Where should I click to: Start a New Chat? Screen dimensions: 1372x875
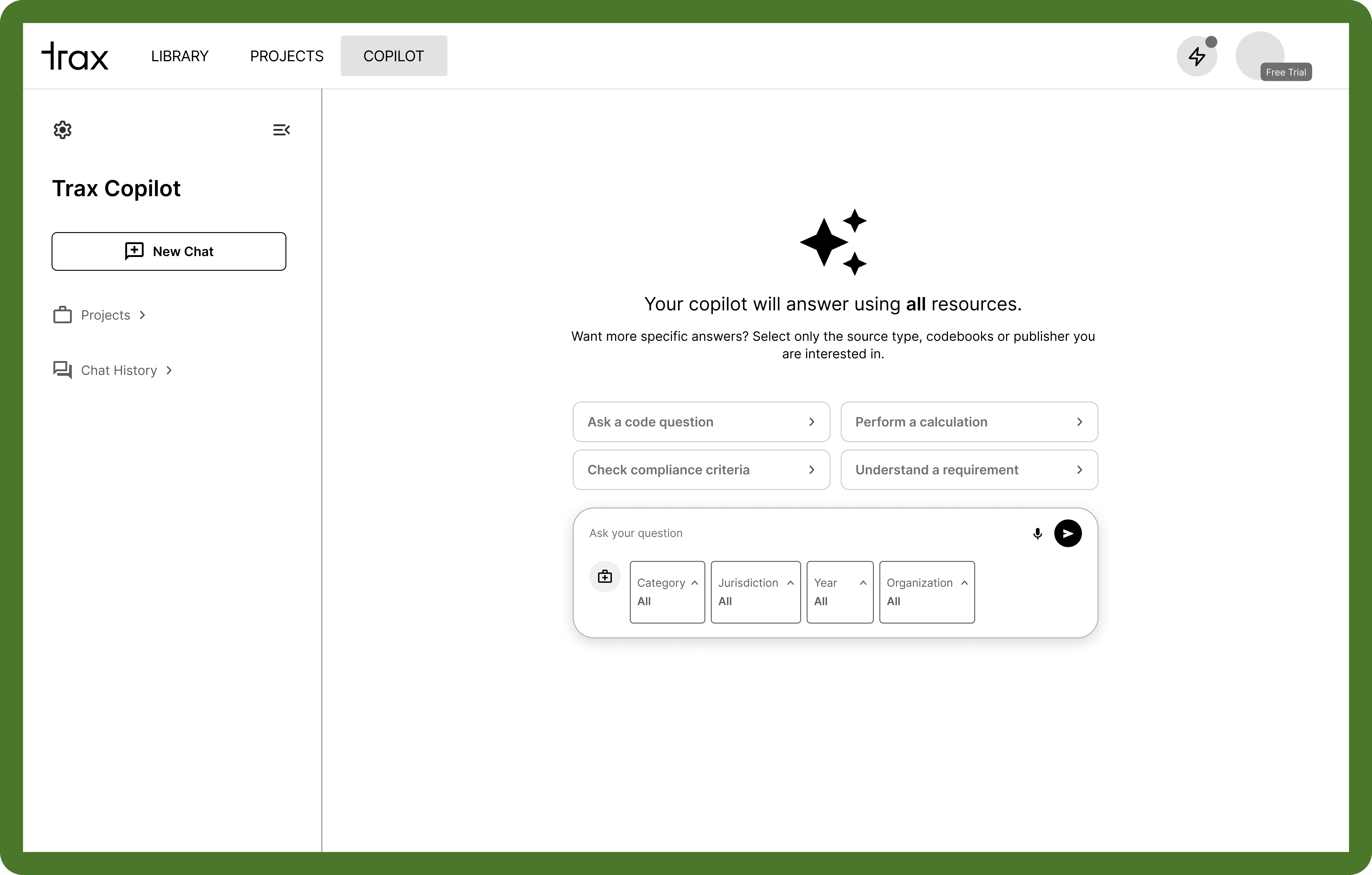click(x=169, y=251)
